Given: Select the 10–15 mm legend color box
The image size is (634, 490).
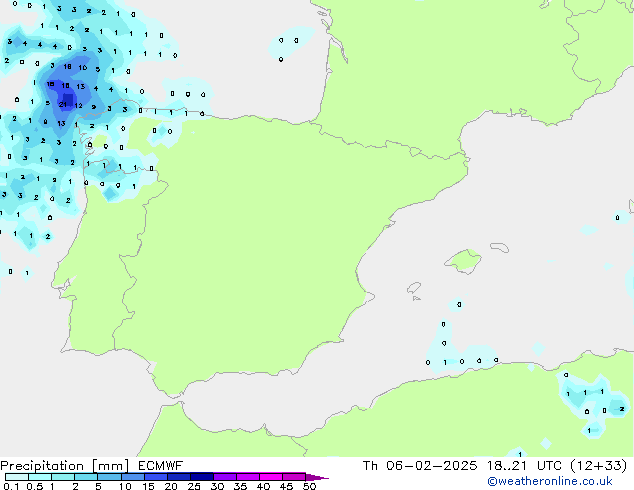Looking at the screenshot, I should (x=132, y=477).
